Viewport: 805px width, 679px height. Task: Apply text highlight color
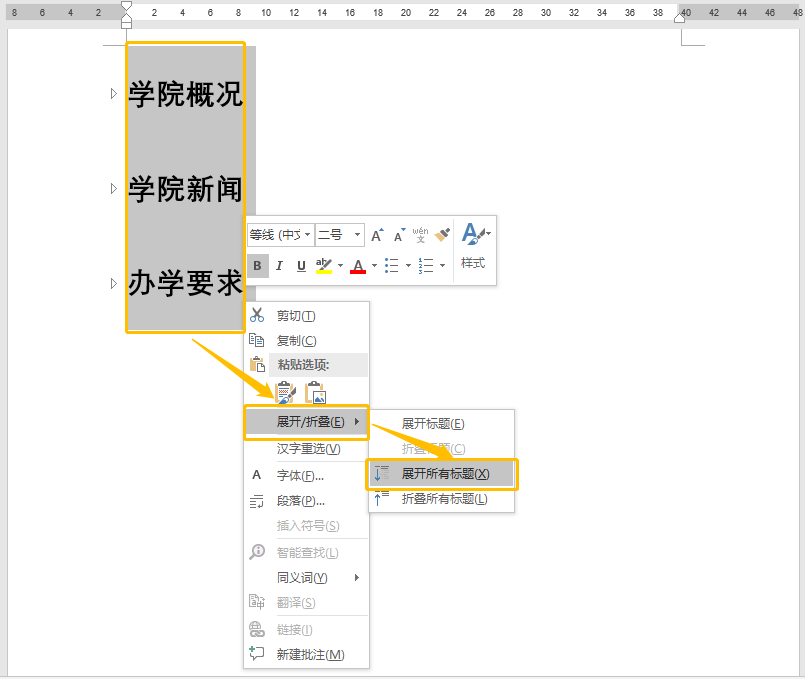[x=323, y=265]
